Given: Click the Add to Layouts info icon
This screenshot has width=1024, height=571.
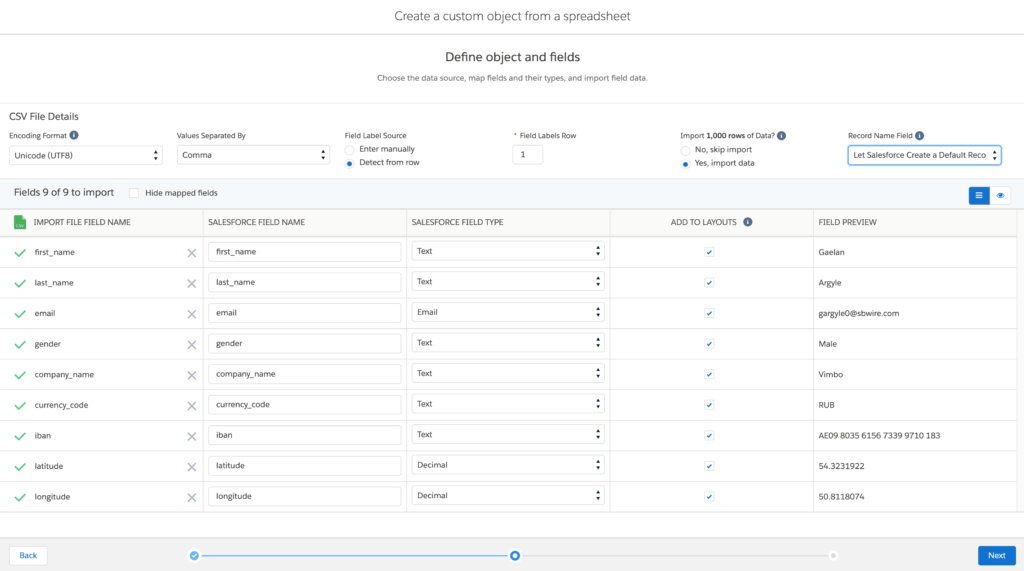Looking at the screenshot, I should point(748,222).
